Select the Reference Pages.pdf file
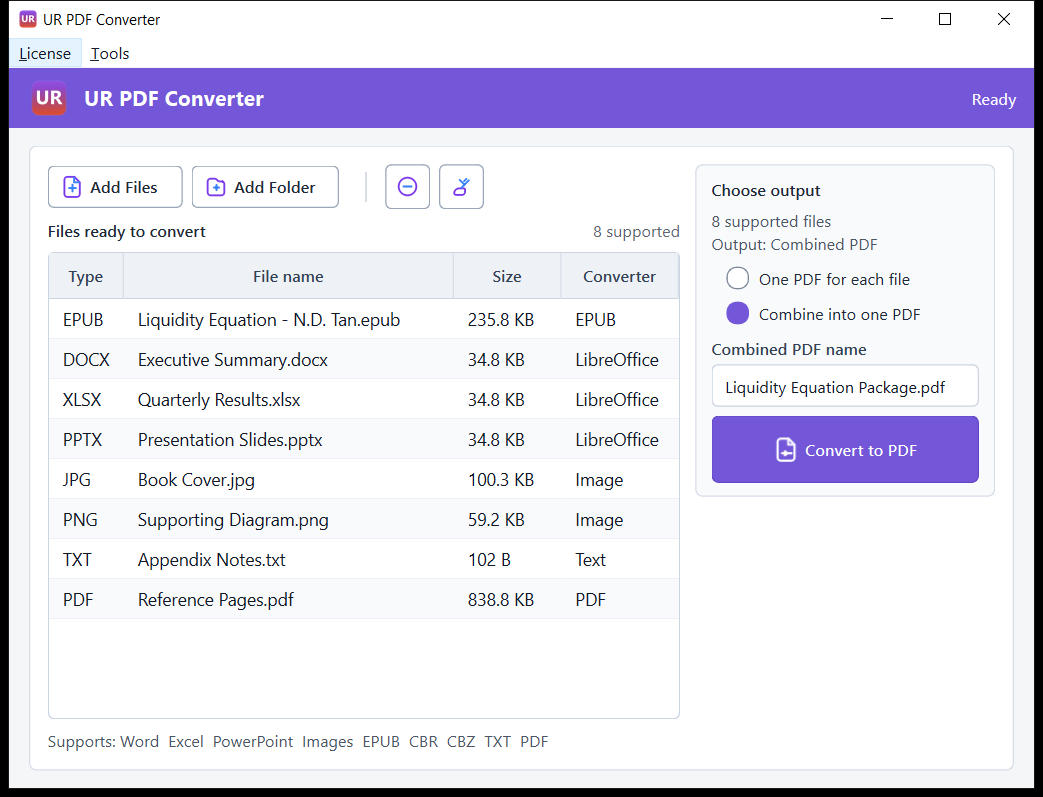 point(364,599)
